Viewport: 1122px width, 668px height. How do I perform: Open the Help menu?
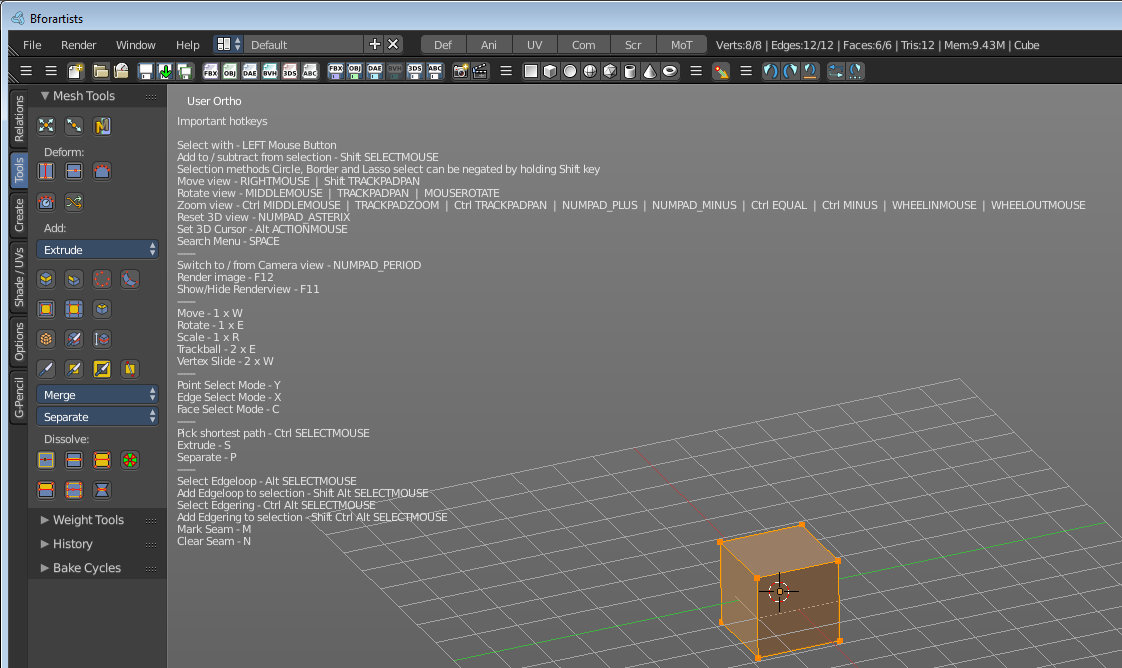click(x=187, y=44)
